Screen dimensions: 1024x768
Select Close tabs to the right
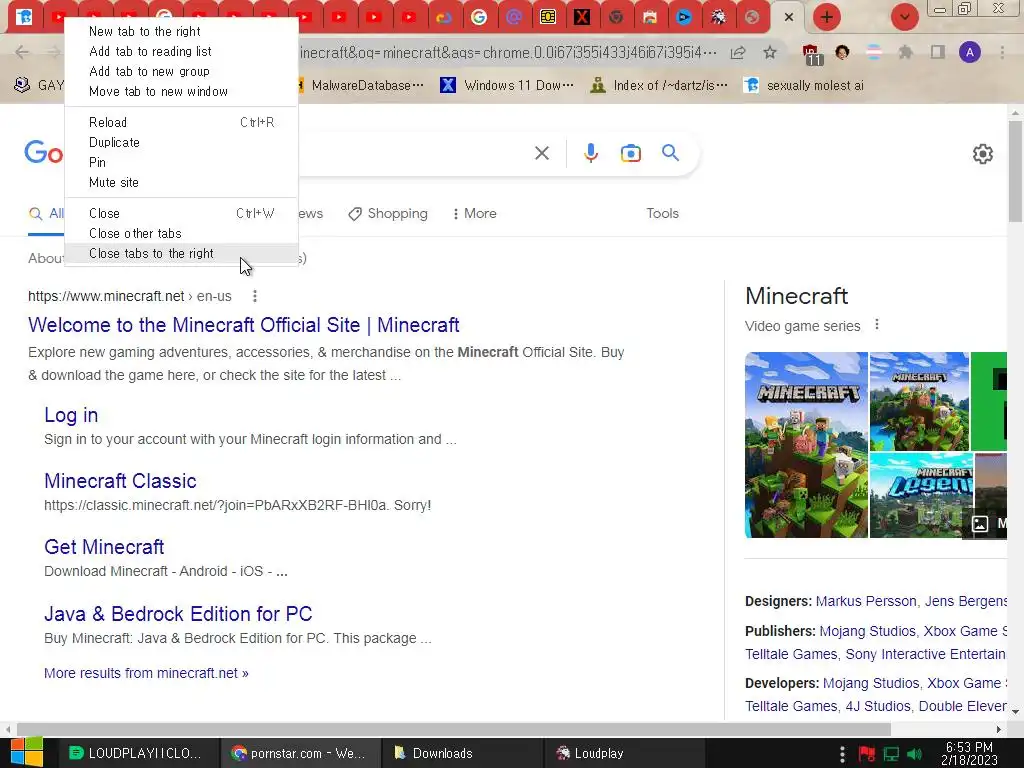(181, 253)
